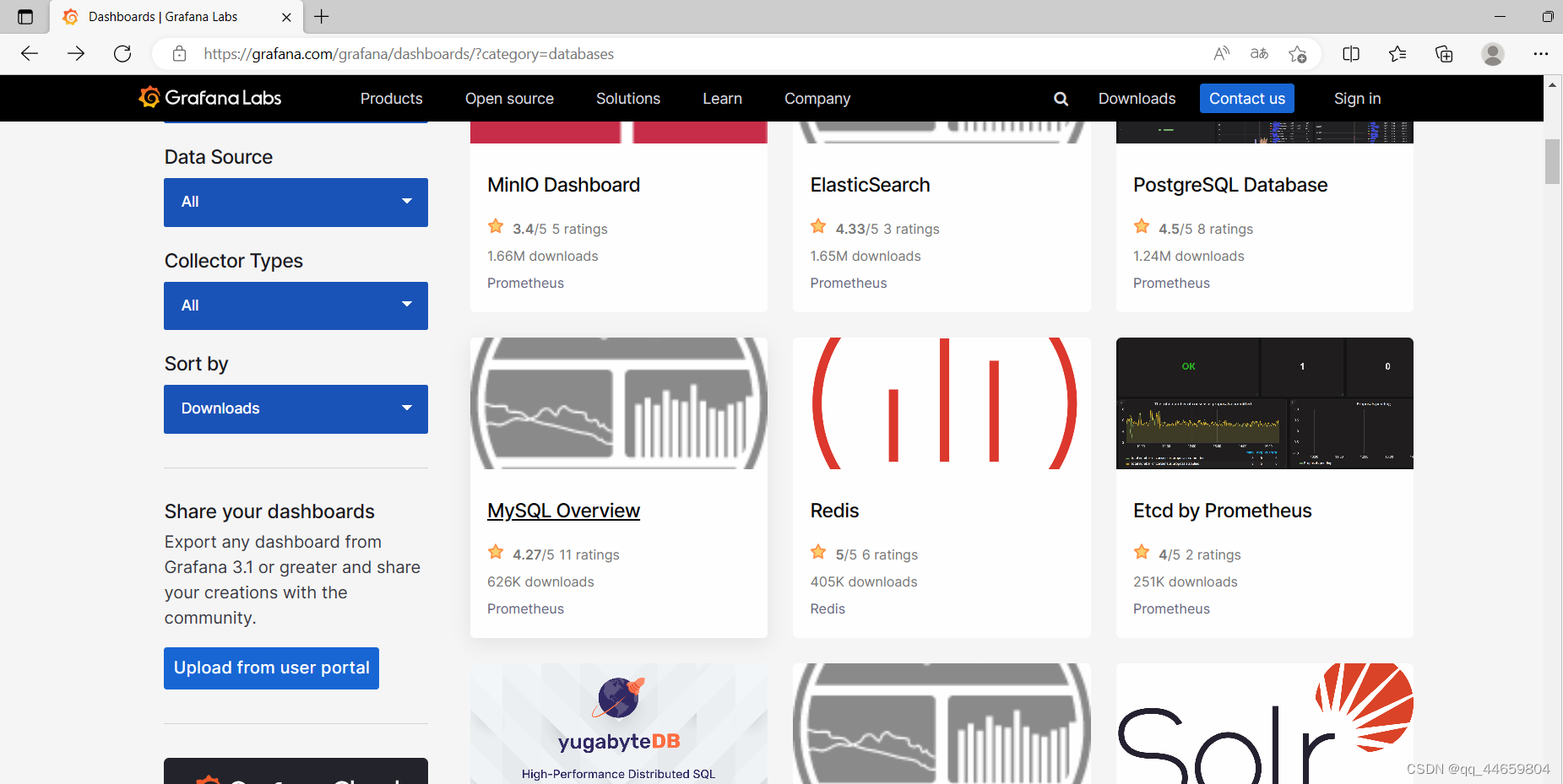Click the browser forward arrow

(76, 54)
